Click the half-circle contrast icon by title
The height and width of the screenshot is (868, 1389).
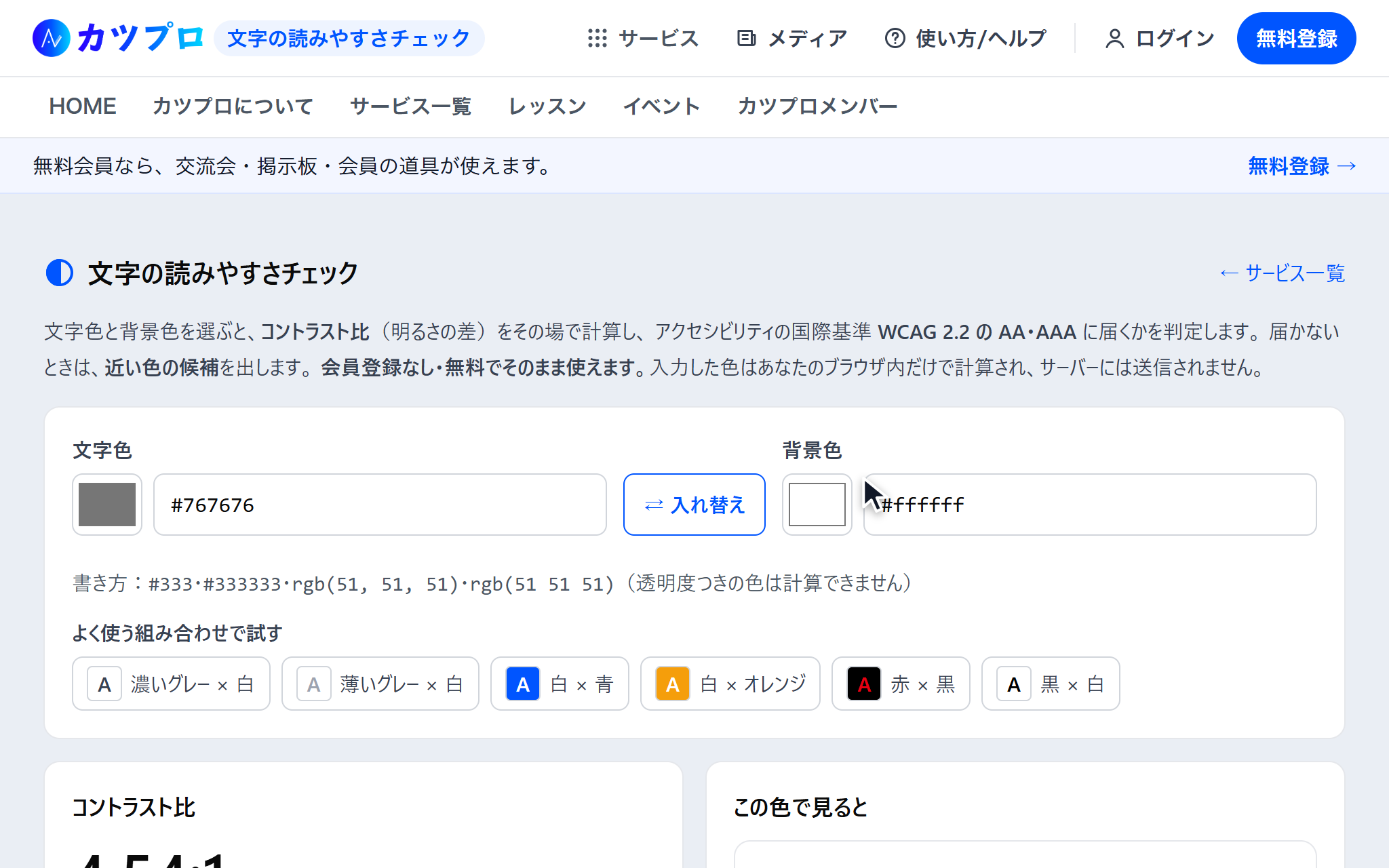pos(60,273)
